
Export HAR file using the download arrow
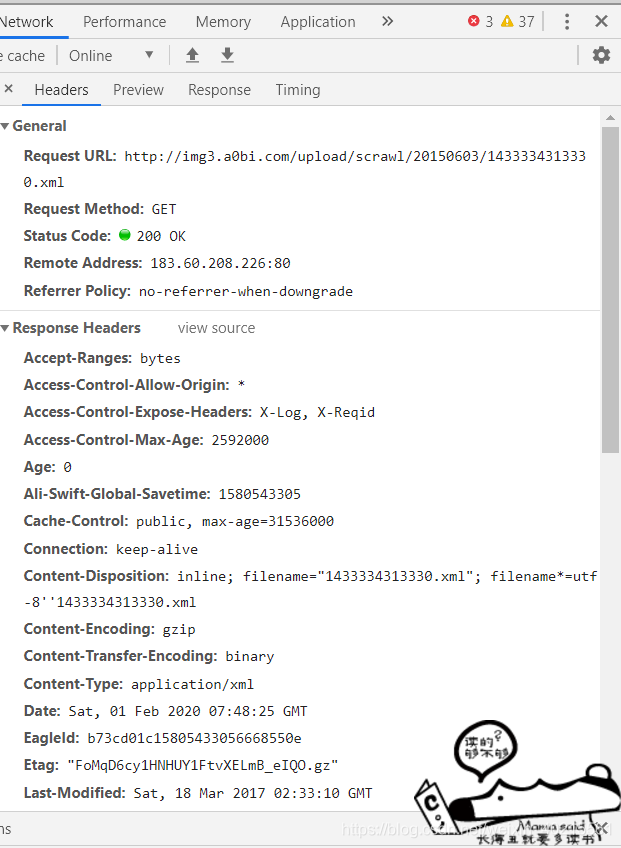coord(227,55)
